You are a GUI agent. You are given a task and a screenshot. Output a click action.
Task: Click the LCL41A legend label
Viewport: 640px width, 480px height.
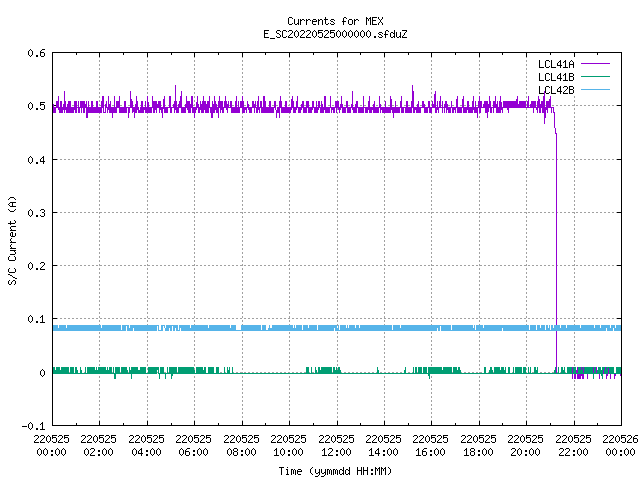(556, 64)
